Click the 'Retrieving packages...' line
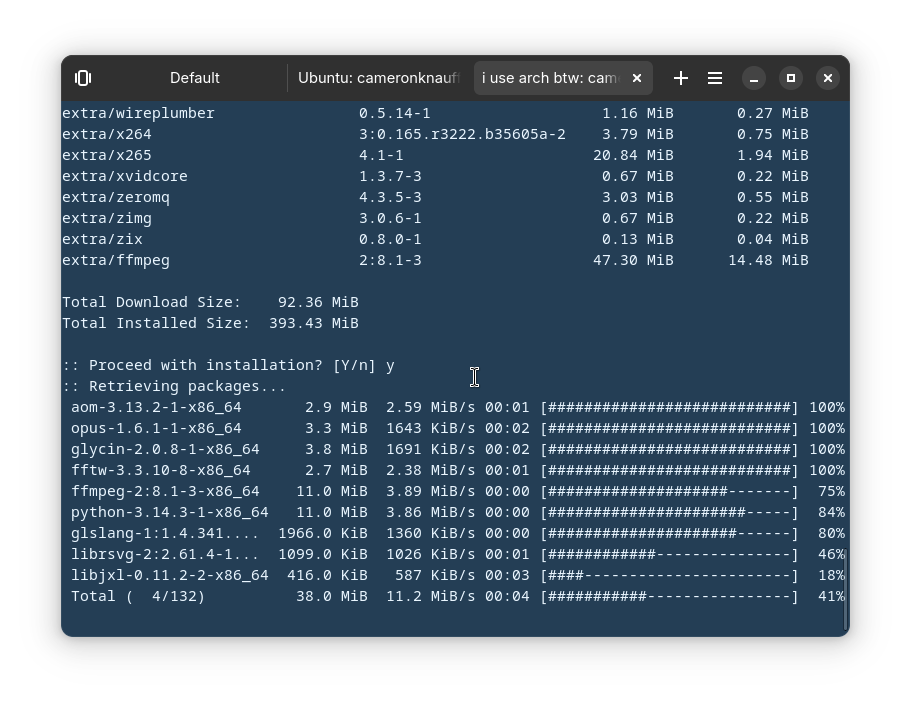 pyautogui.click(x=174, y=386)
